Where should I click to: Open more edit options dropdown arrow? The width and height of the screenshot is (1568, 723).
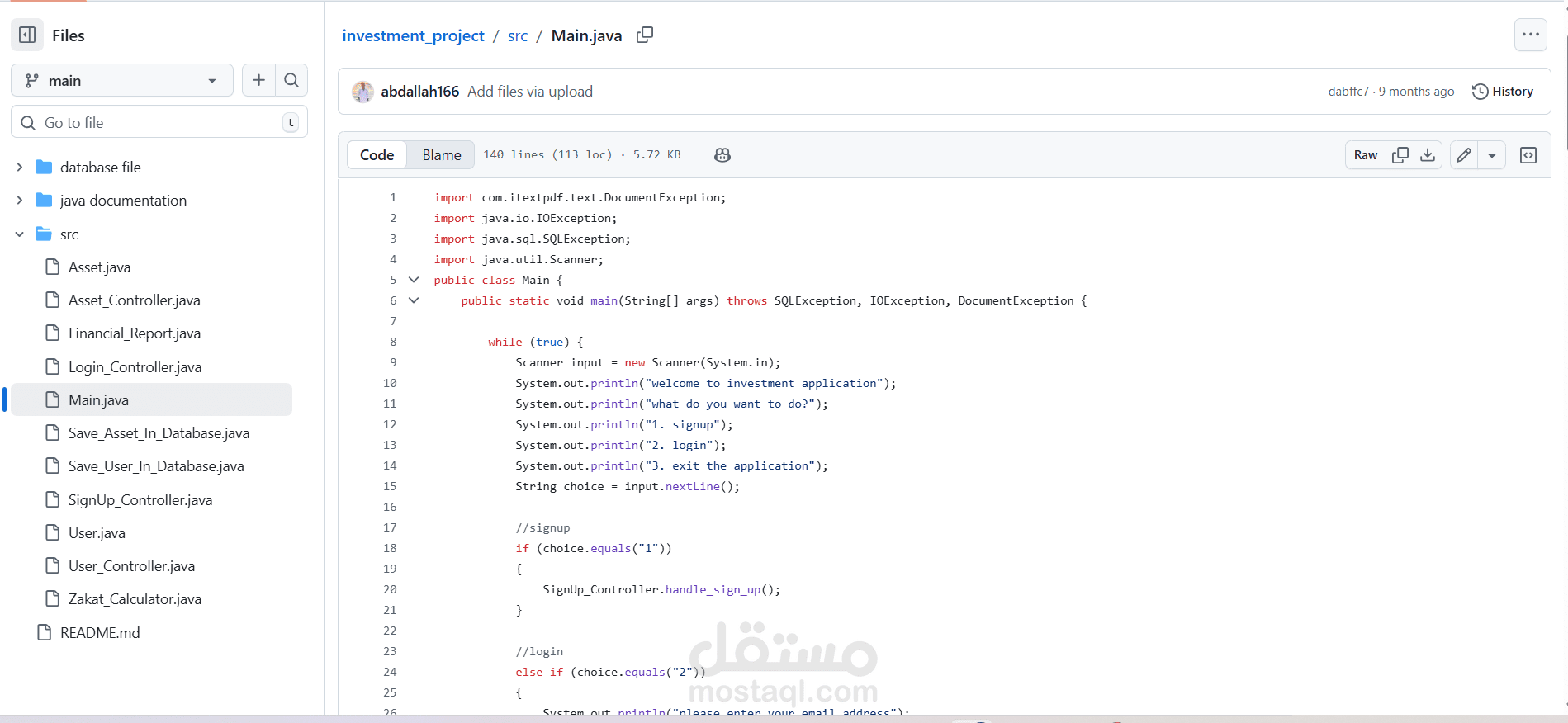pos(1492,154)
